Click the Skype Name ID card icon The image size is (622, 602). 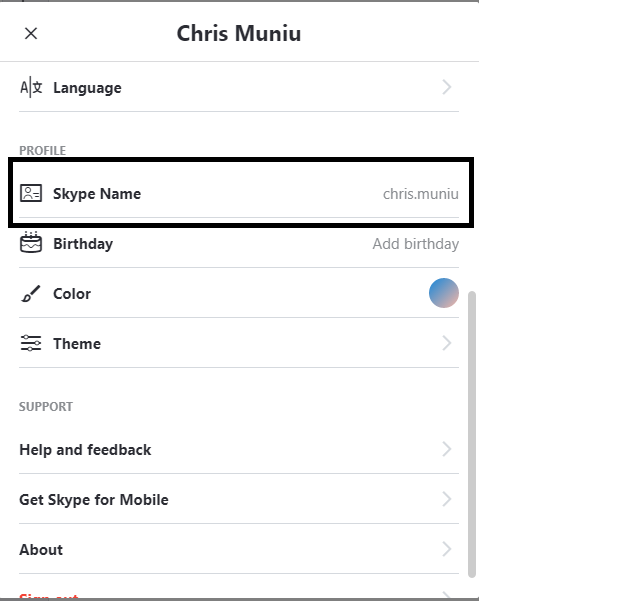pyautogui.click(x=31, y=194)
